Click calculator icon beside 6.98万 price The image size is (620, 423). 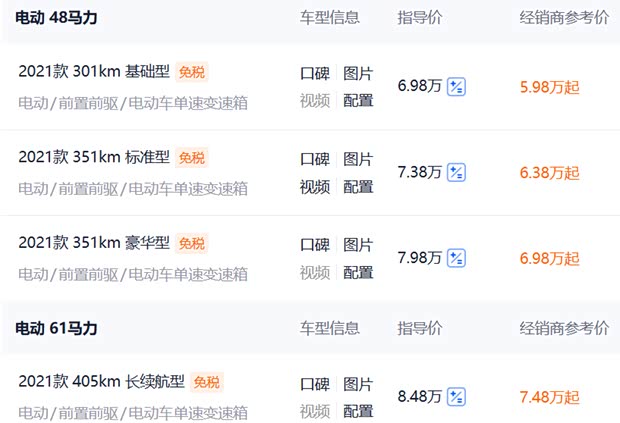456,87
